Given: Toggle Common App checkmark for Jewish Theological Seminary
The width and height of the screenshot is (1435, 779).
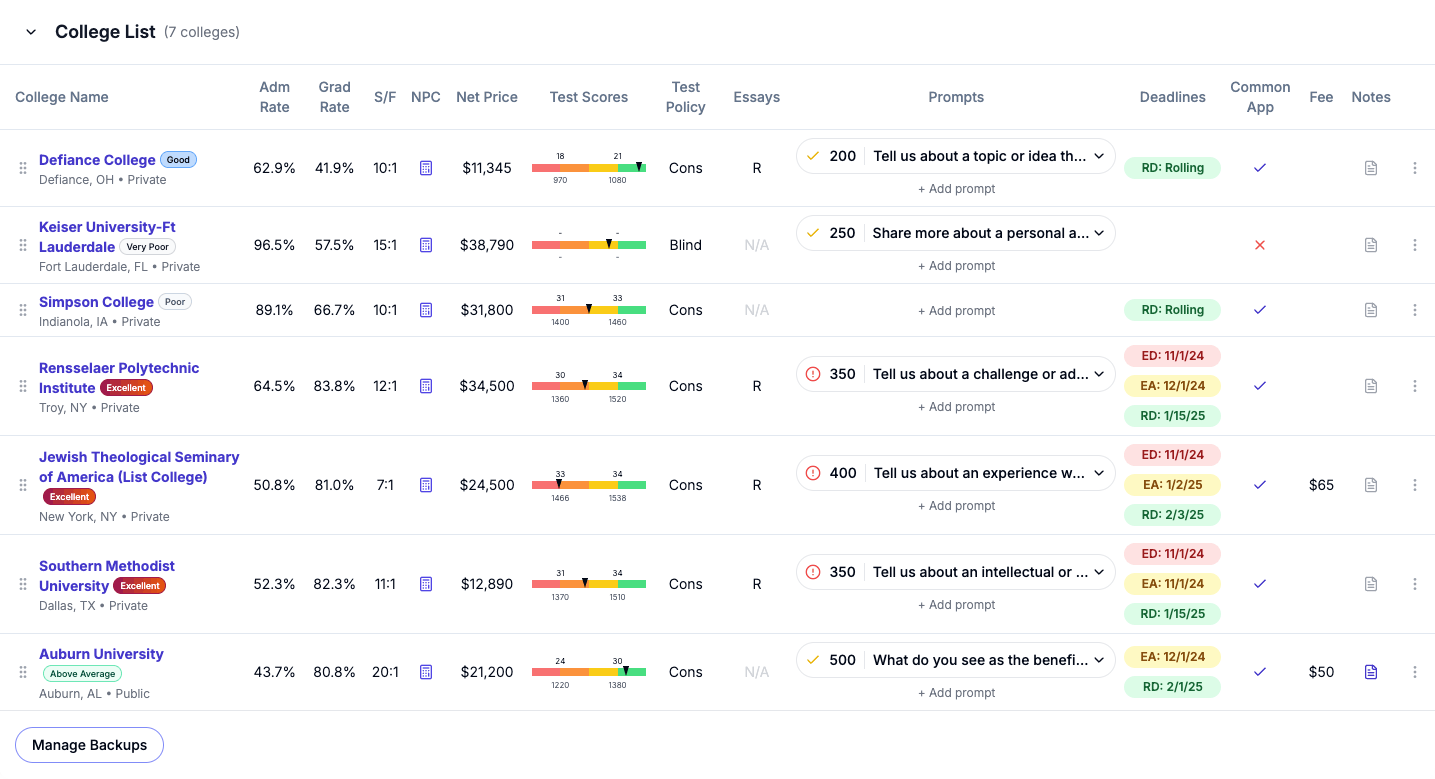Looking at the screenshot, I should click(1260, 485).
